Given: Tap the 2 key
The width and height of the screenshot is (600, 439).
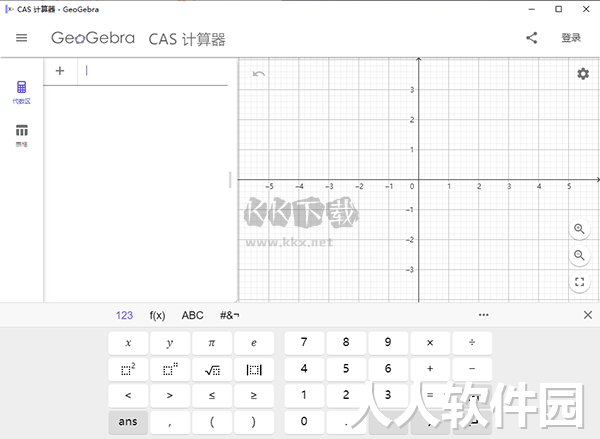Looking at the screenshot, I should tap(346, 395).
